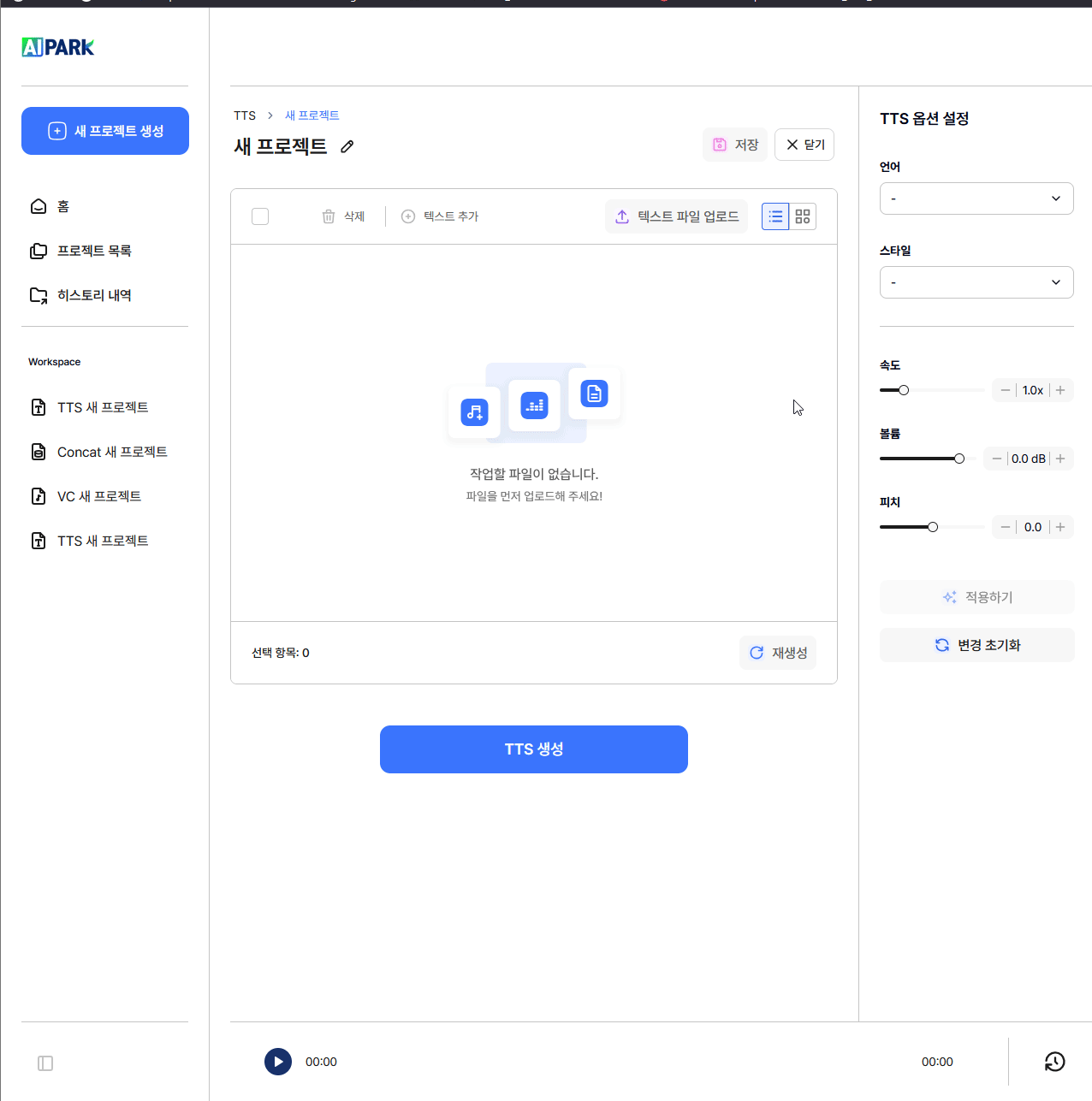Increase volume with the plus button
The image size is (1092, 1101).
click(x=1060, y=459)
